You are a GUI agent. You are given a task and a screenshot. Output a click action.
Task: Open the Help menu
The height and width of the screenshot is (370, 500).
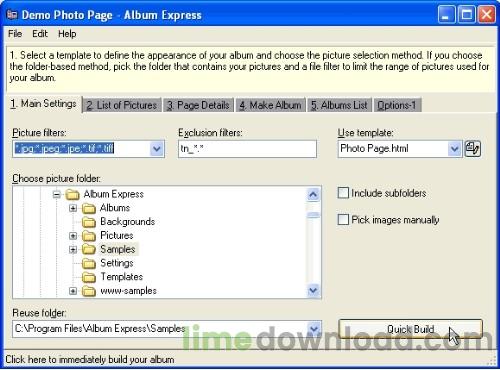point(67,34)
